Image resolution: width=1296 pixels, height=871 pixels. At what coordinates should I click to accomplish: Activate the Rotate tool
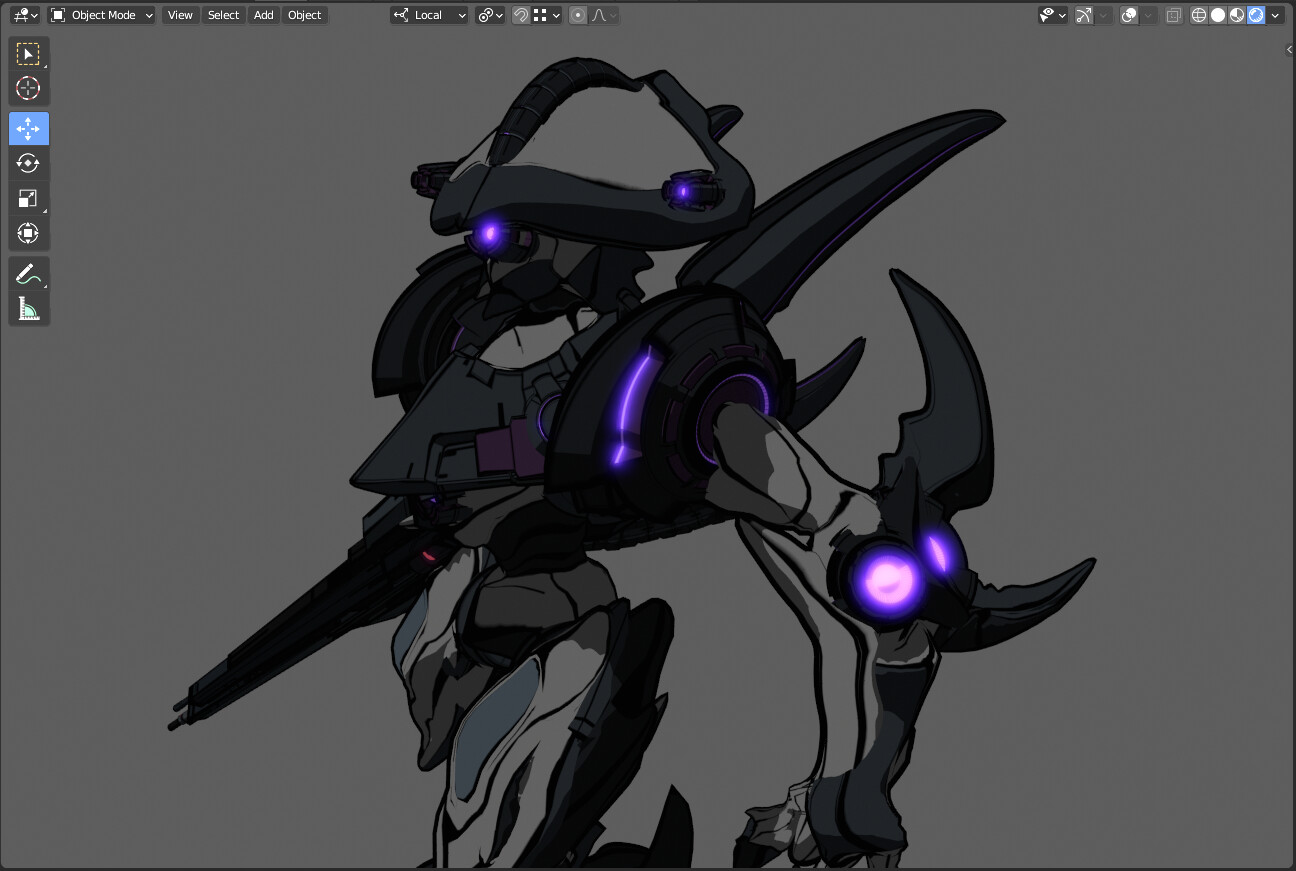click(28, 163)
